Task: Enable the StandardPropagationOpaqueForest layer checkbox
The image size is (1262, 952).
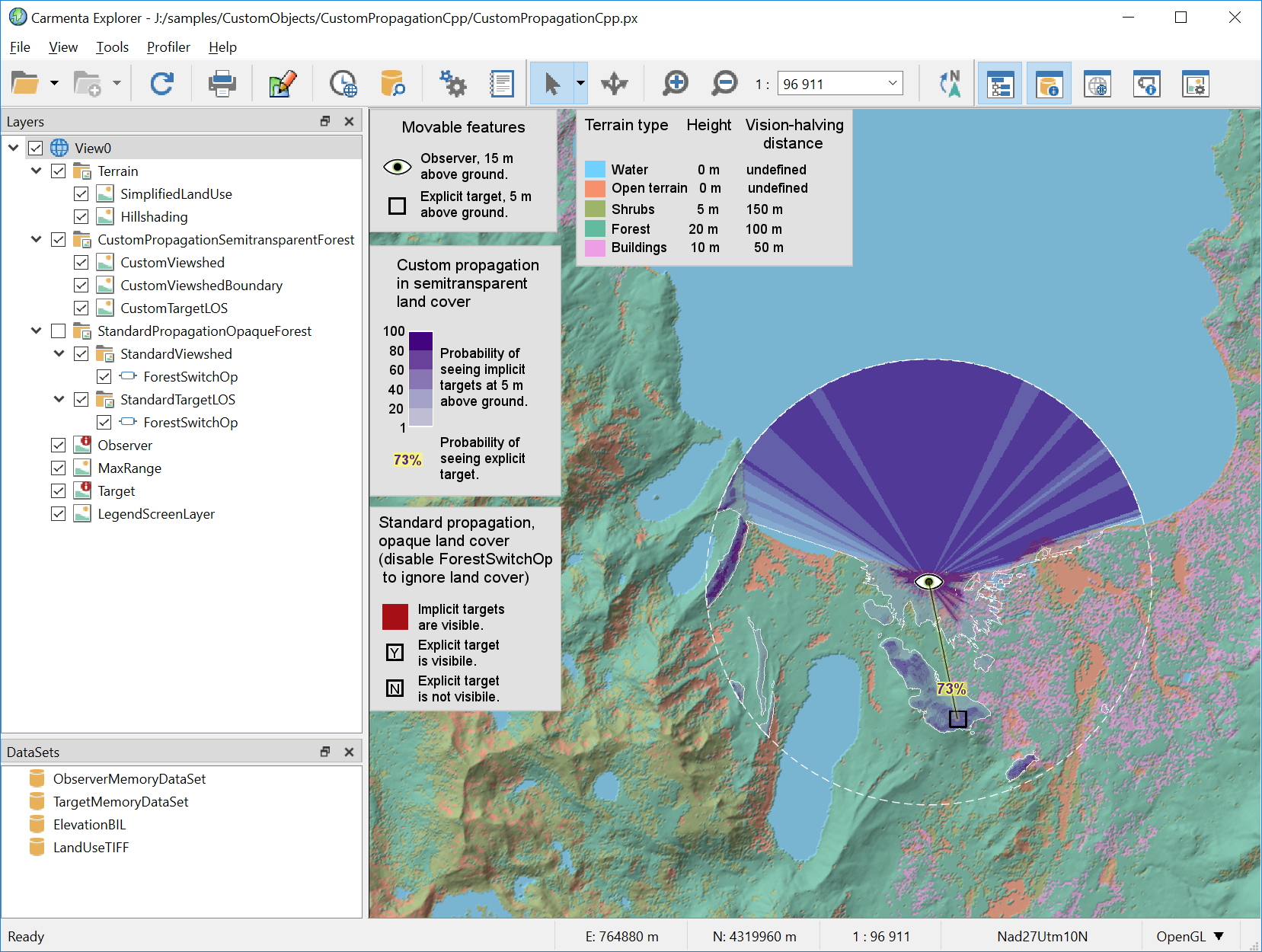Action: click(59, 331)
